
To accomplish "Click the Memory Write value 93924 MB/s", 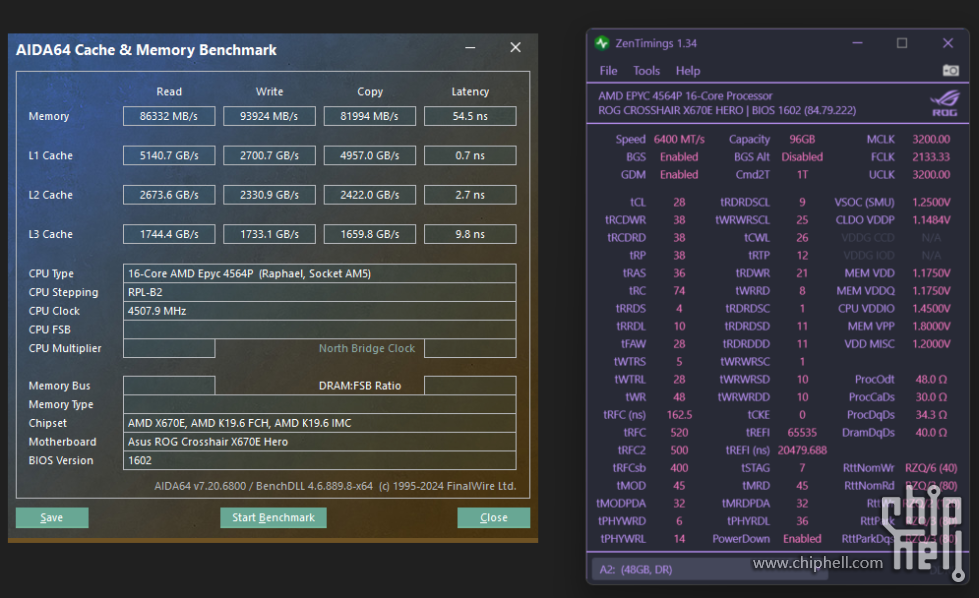I will pos(269,116).
